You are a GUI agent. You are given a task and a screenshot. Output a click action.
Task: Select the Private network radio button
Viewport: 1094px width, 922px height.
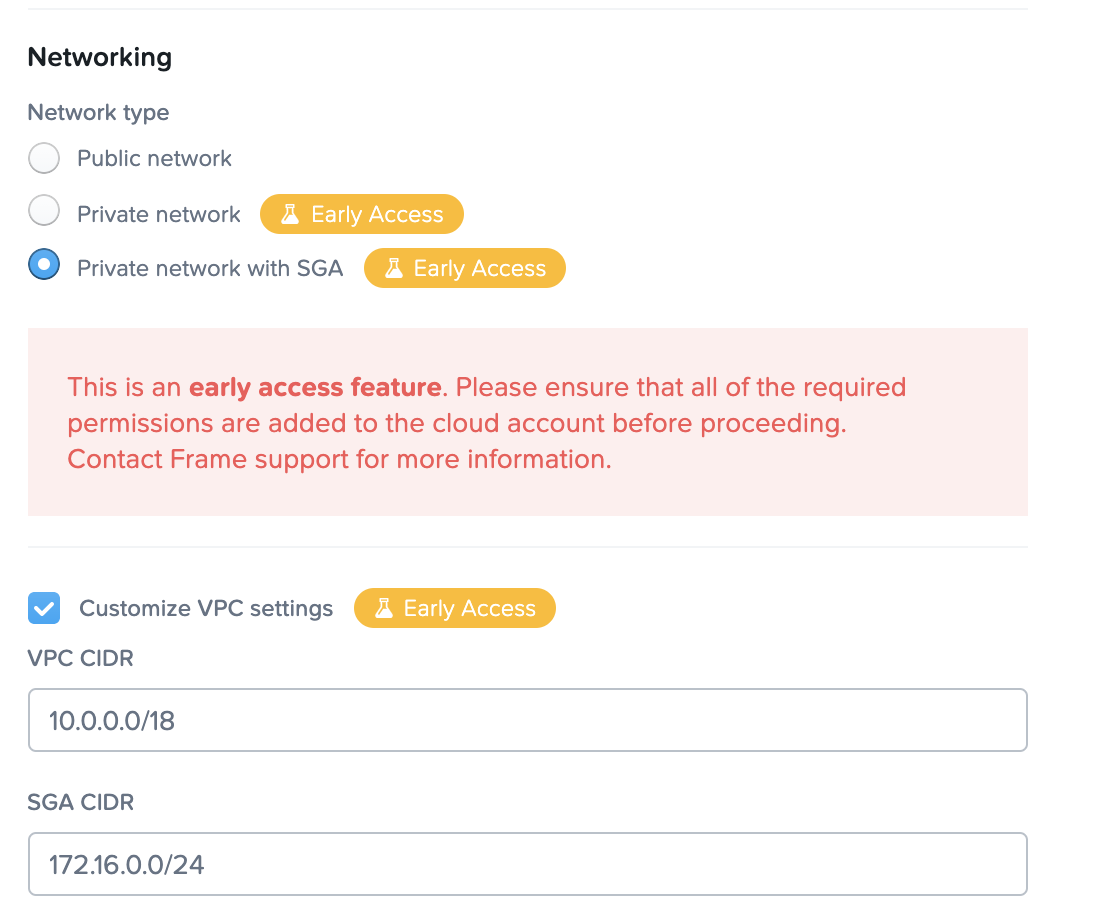click(x=44, y=213)
